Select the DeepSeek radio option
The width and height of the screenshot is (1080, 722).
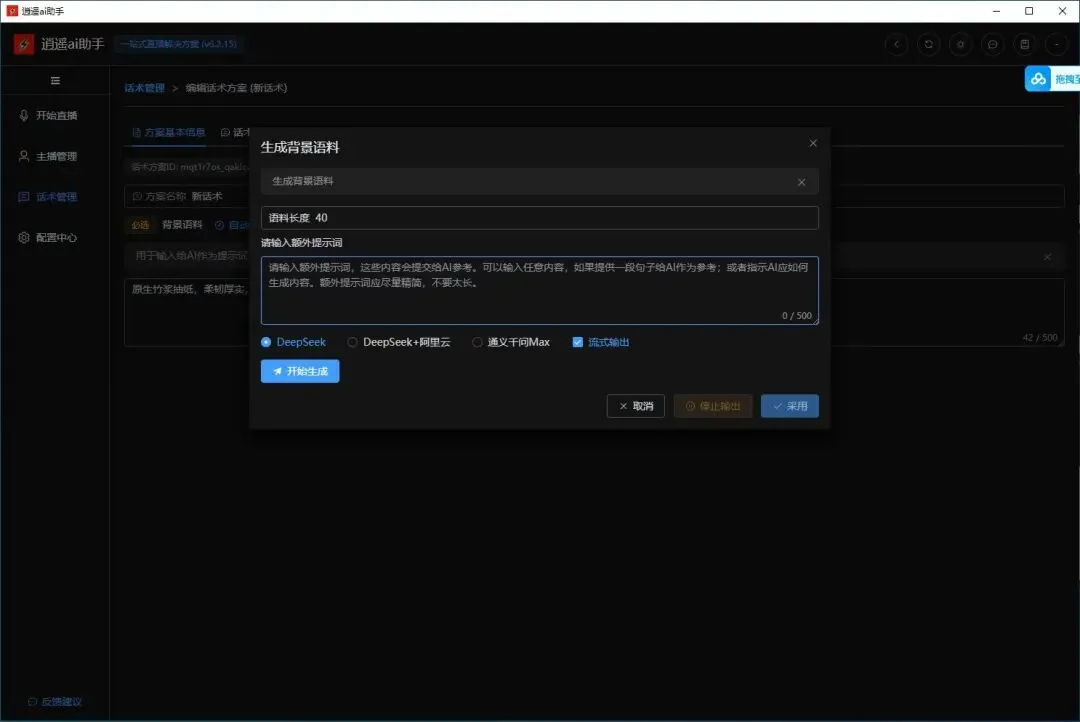(293, 342)
